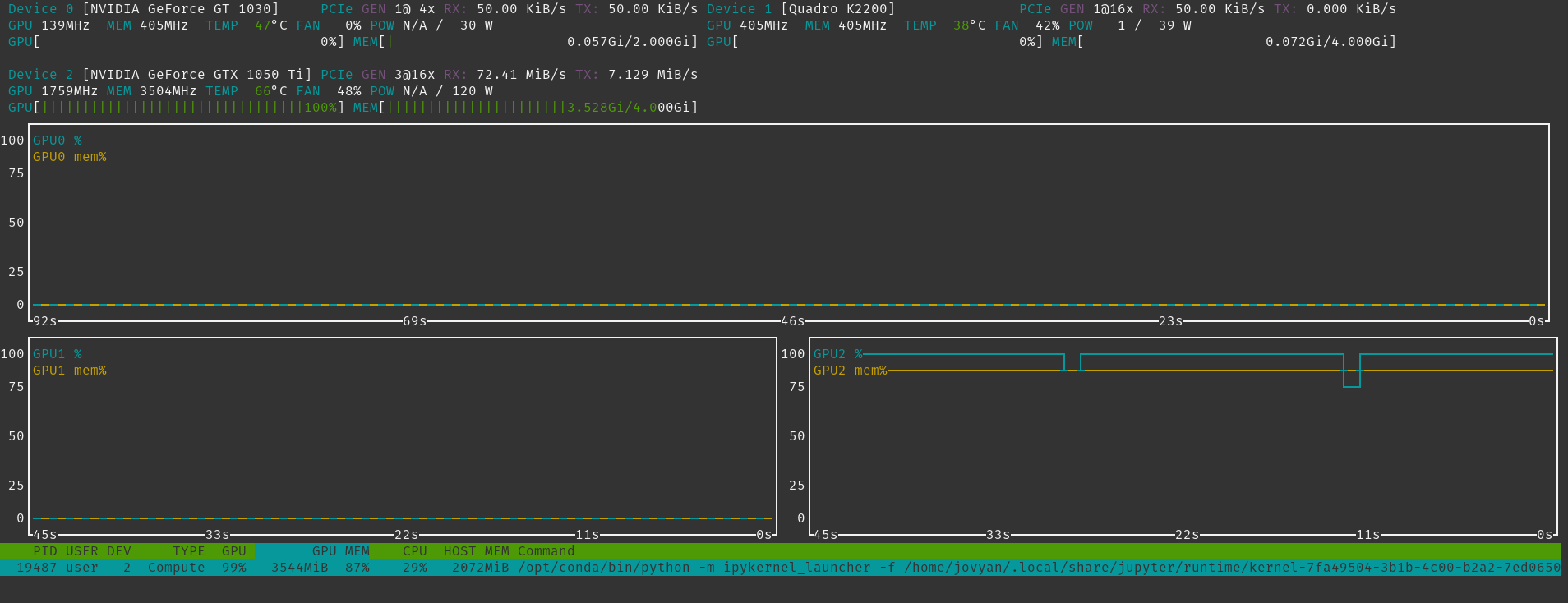Click the 29% CPU usage cell
This screenshot has height=603, width=1568.
(x=415, y=568)
